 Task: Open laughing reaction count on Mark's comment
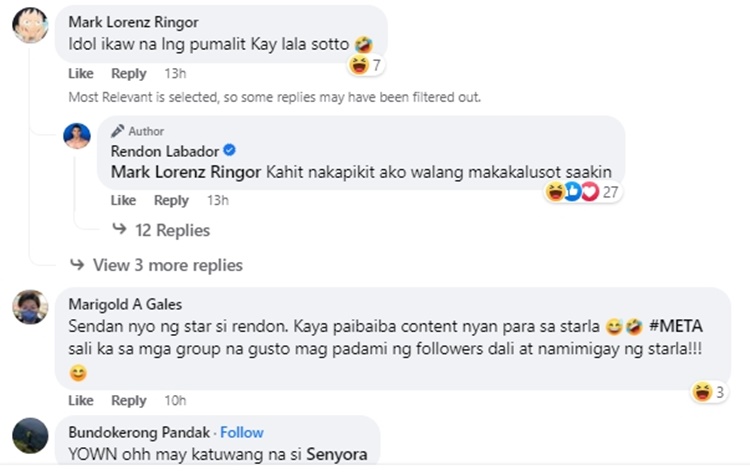[x=366, y=66]
